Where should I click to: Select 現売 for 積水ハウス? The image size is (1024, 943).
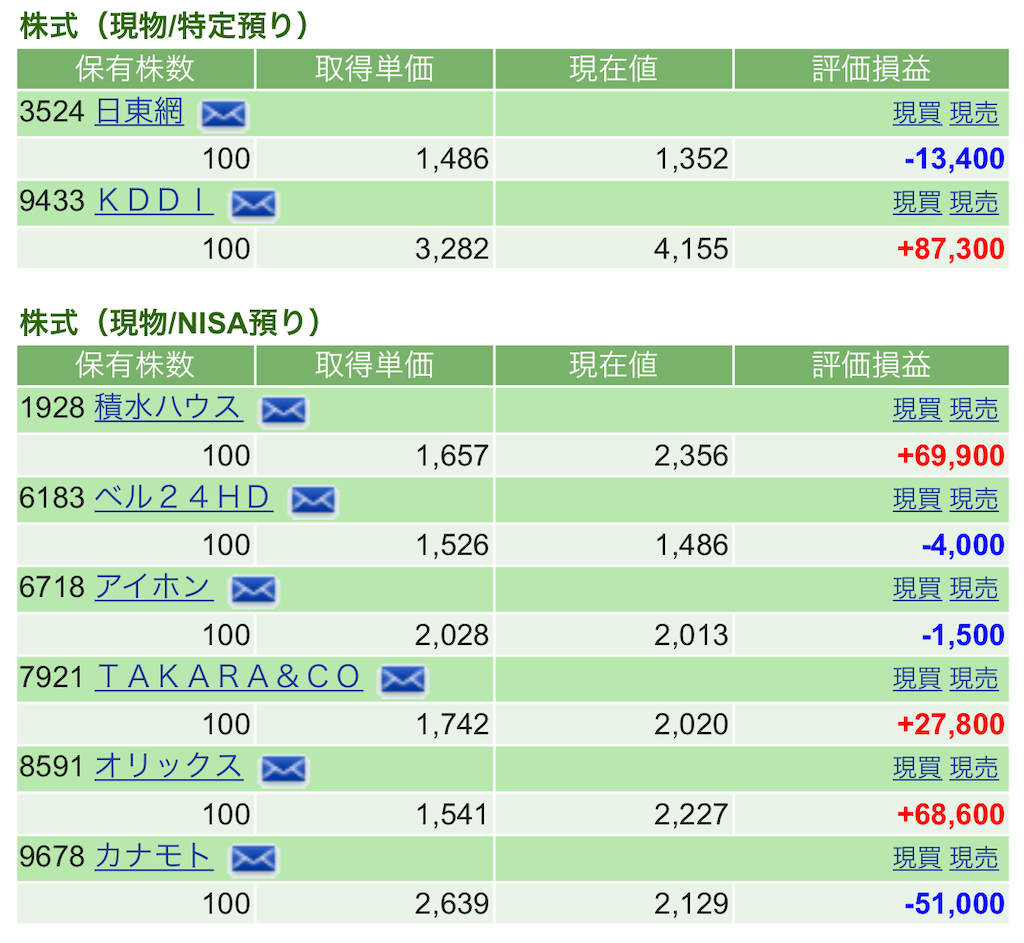tap(974, 410)
